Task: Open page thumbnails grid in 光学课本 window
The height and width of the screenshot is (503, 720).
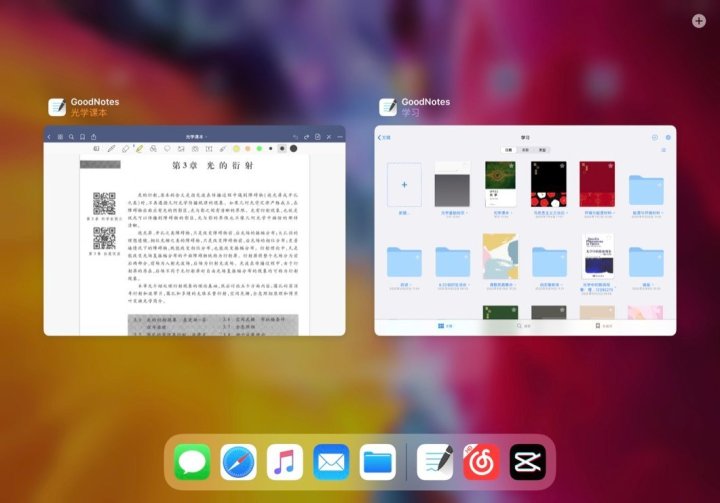Action: coord(60,137)
